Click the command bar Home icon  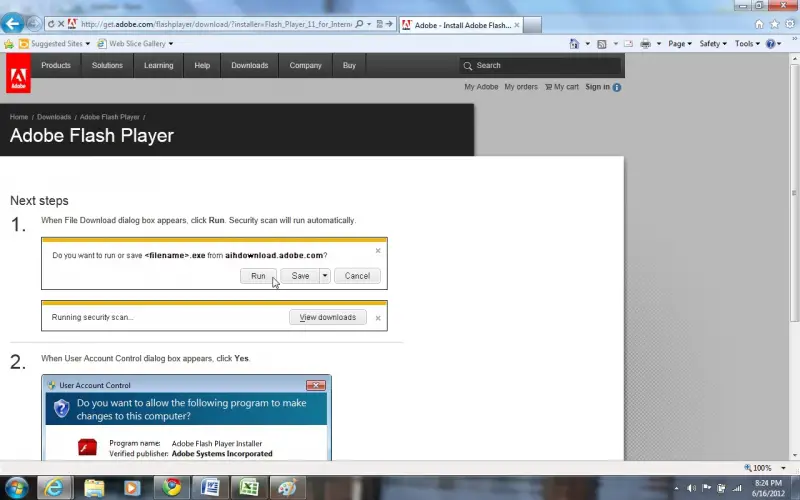574,44
